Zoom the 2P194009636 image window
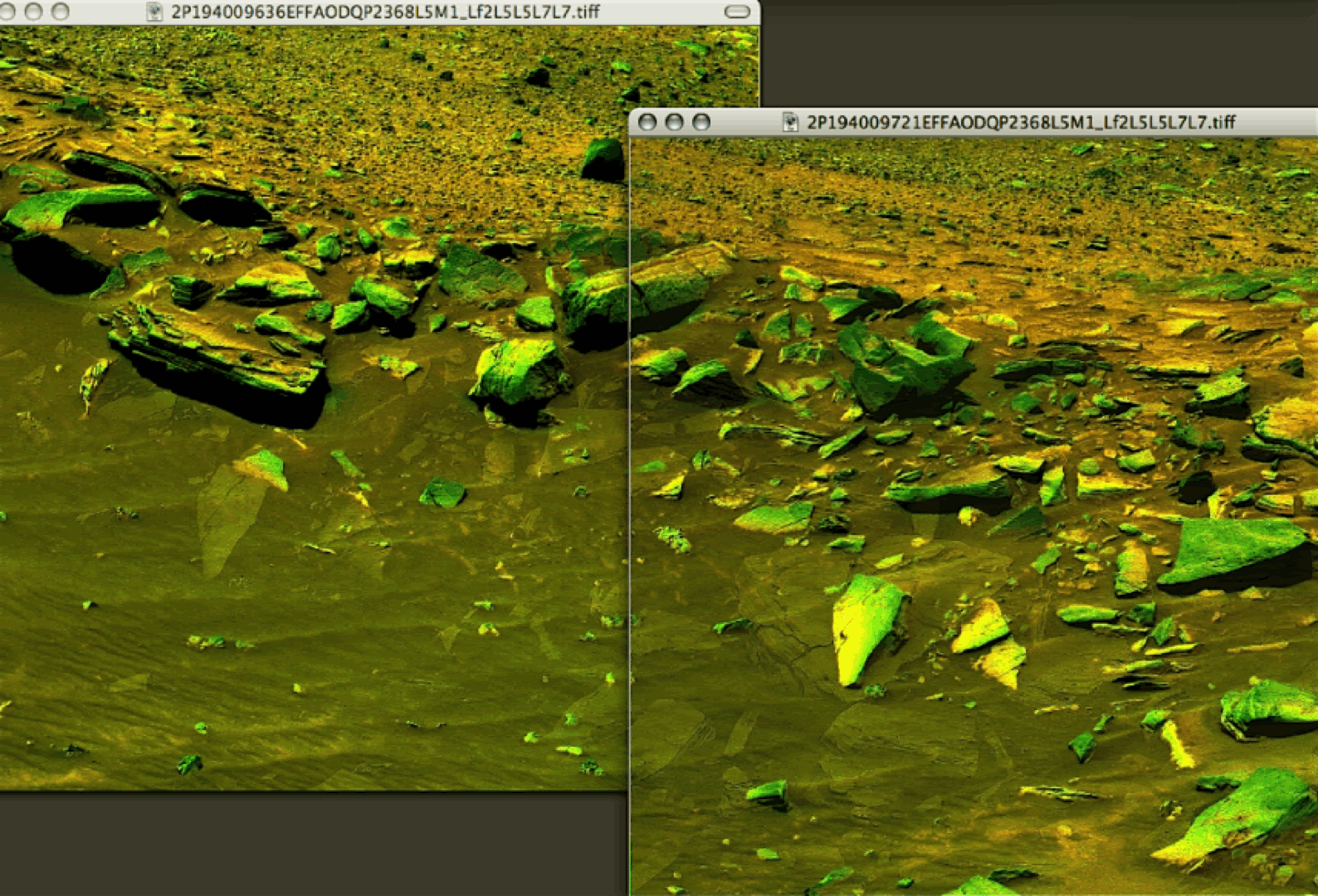 pos(61,12)
